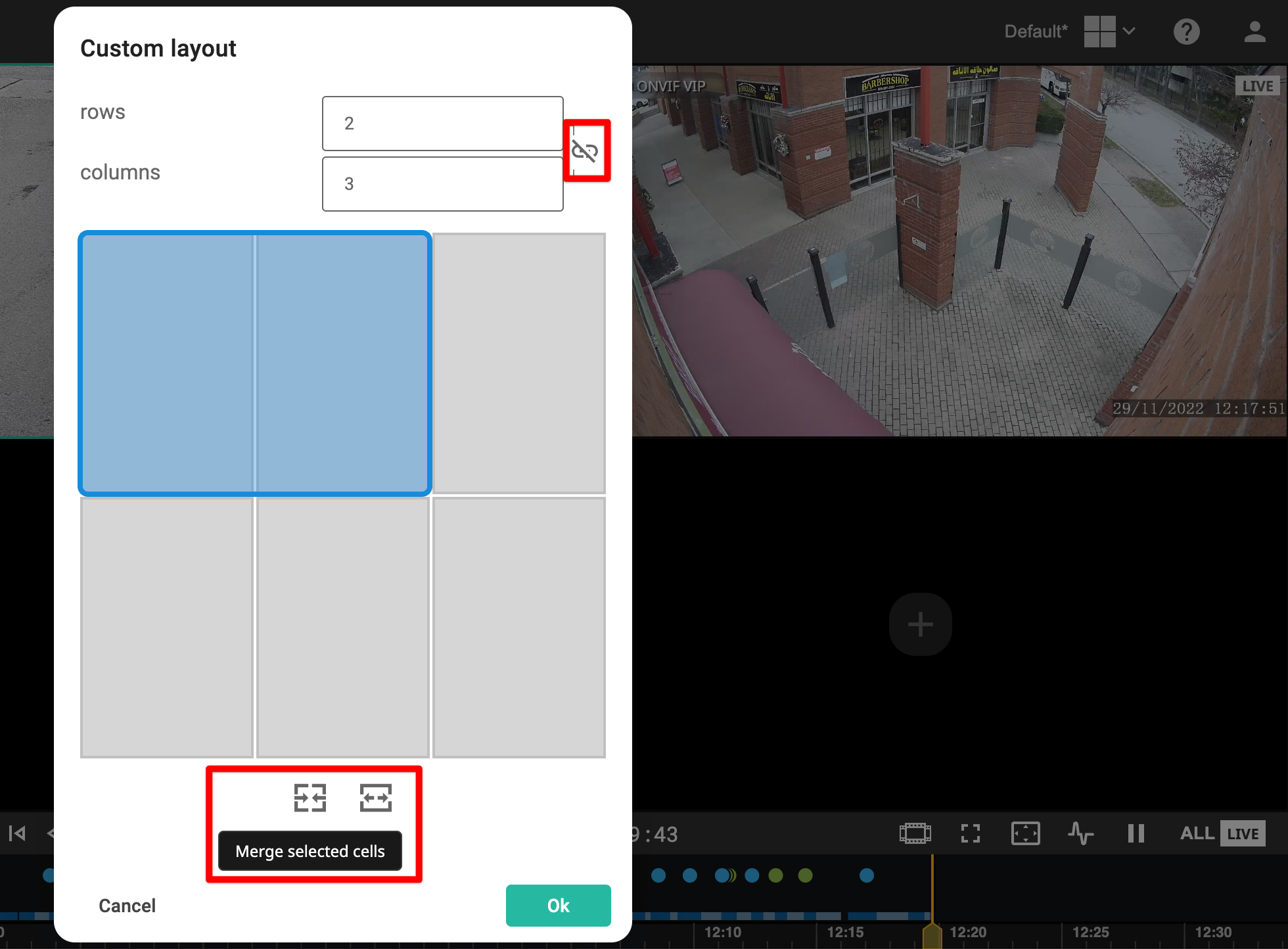
Task: Click the motion activity waveform icon
Action: click(x=1080, y=833)
